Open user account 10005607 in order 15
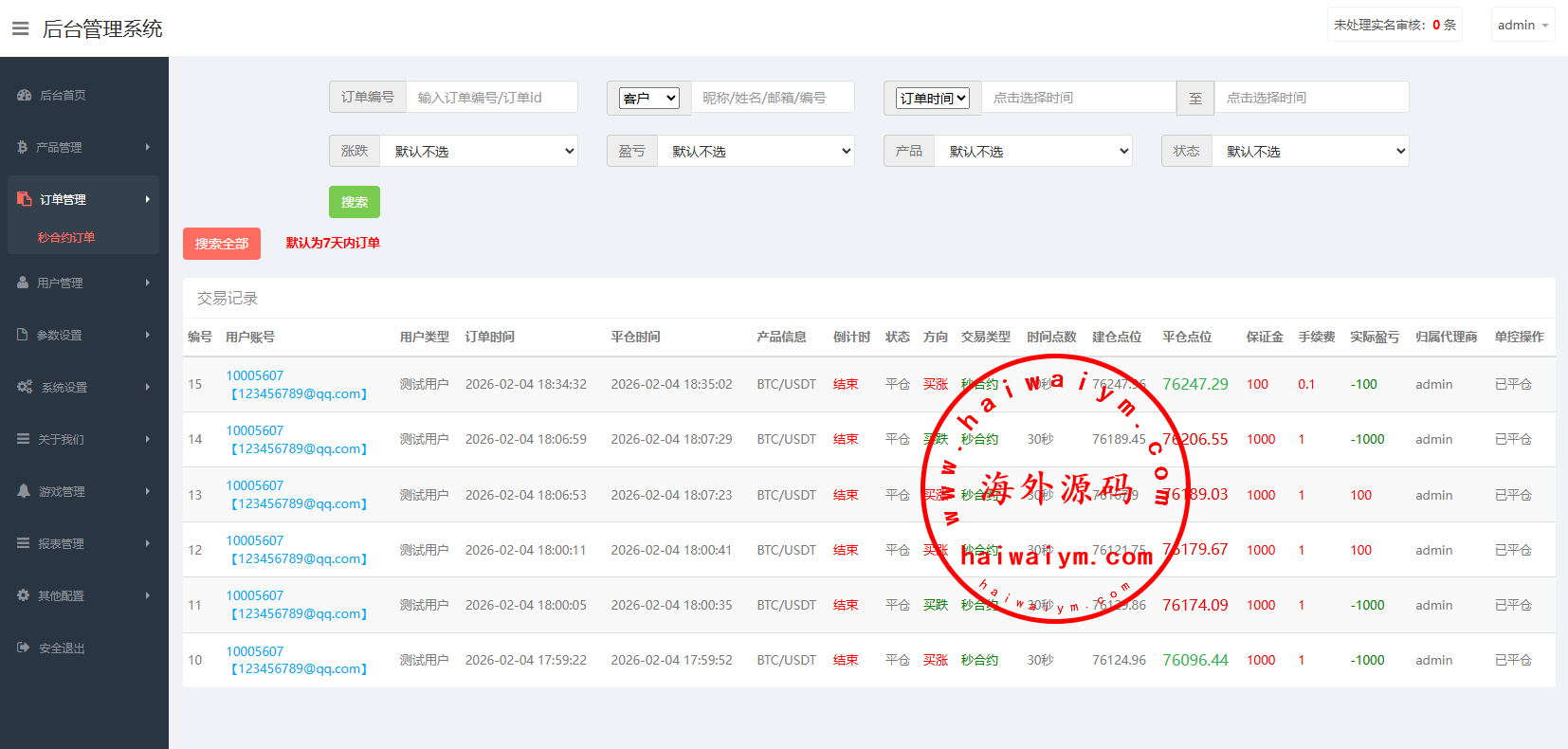This screenshot has height=749, width=1568. click(254, 375)
